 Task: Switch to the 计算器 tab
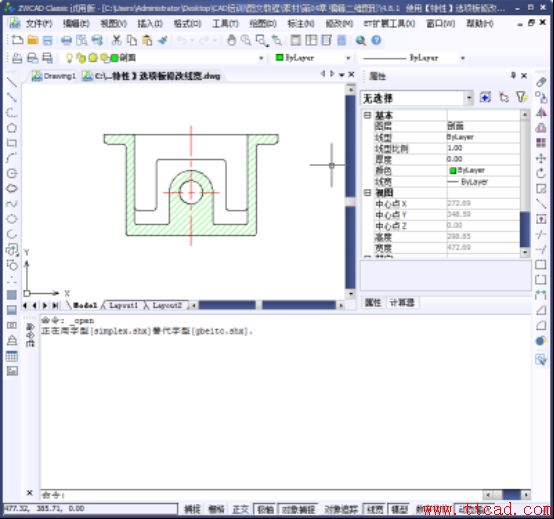[x=402, y=303]
